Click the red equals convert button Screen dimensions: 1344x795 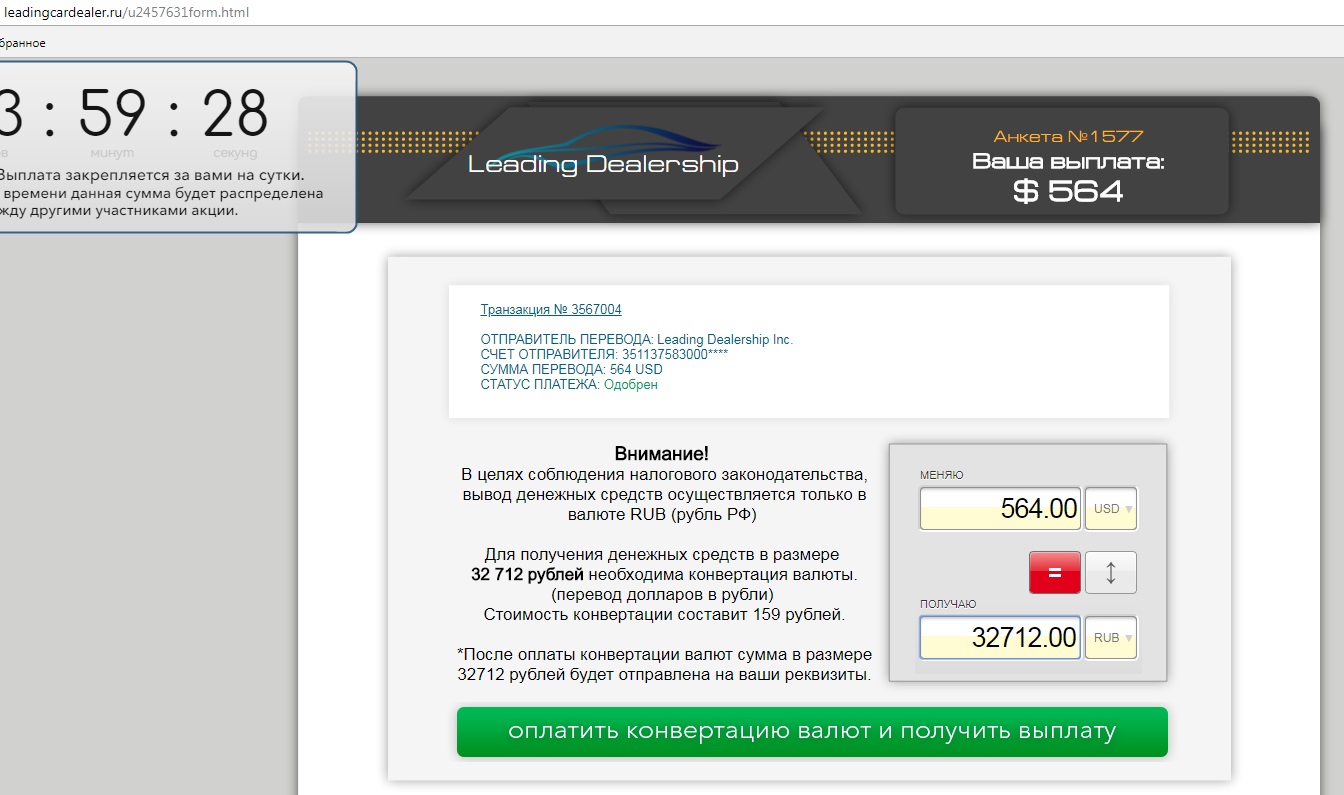click(1055, 573)
